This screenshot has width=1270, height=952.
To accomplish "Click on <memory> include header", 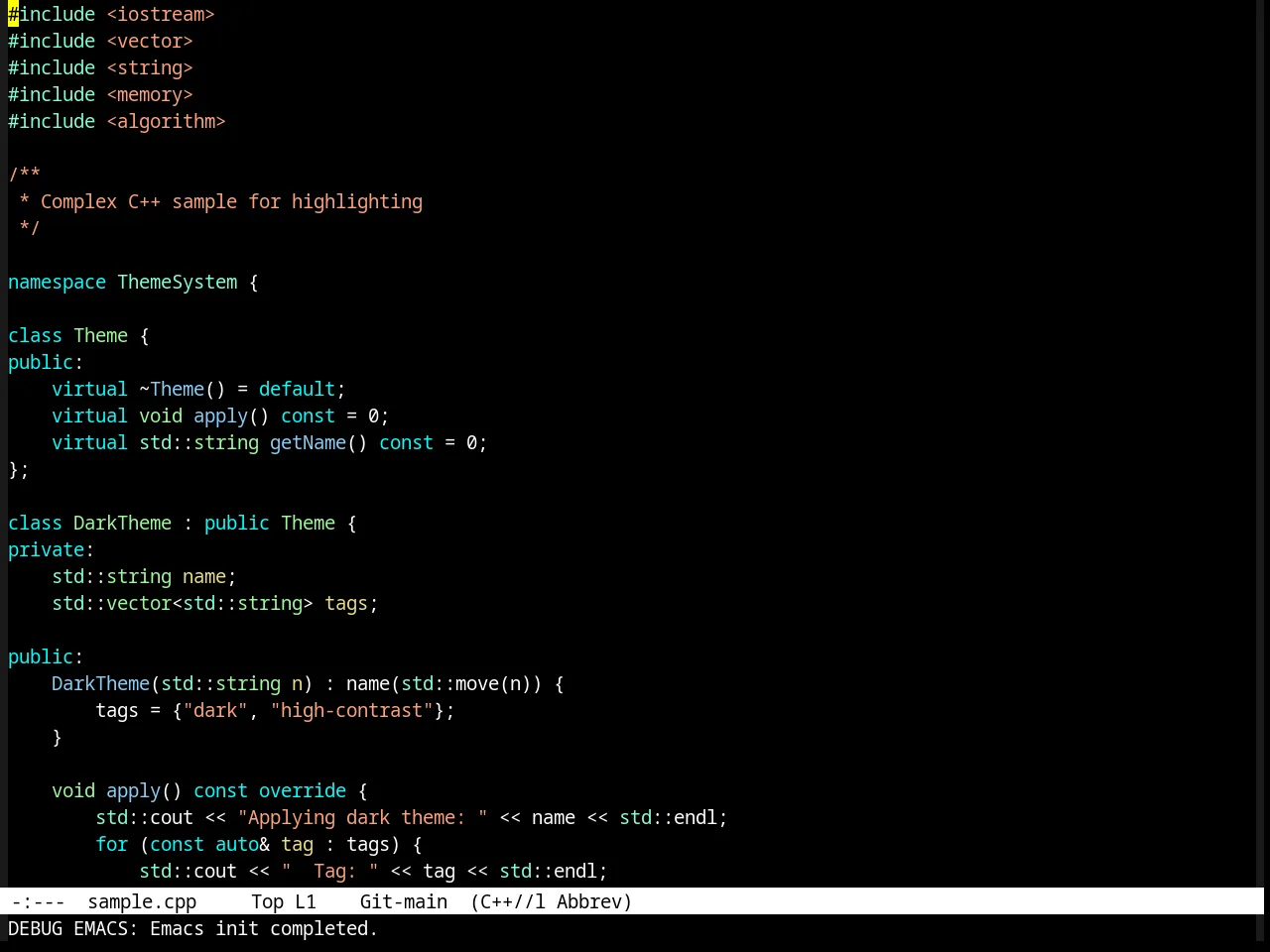I will tap(150, 94).
